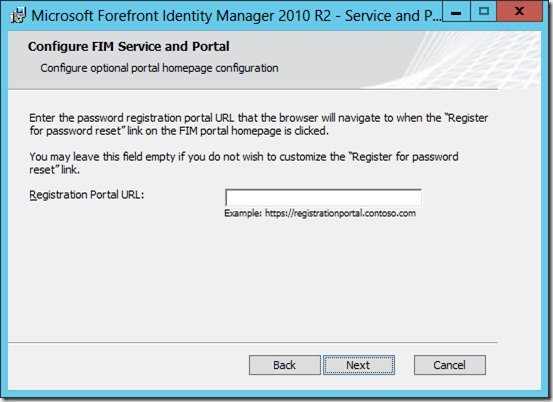The height and width of the screenshot is (402, 553).
Task: Click the Registration Portal URL label
Action: (87, 195)
